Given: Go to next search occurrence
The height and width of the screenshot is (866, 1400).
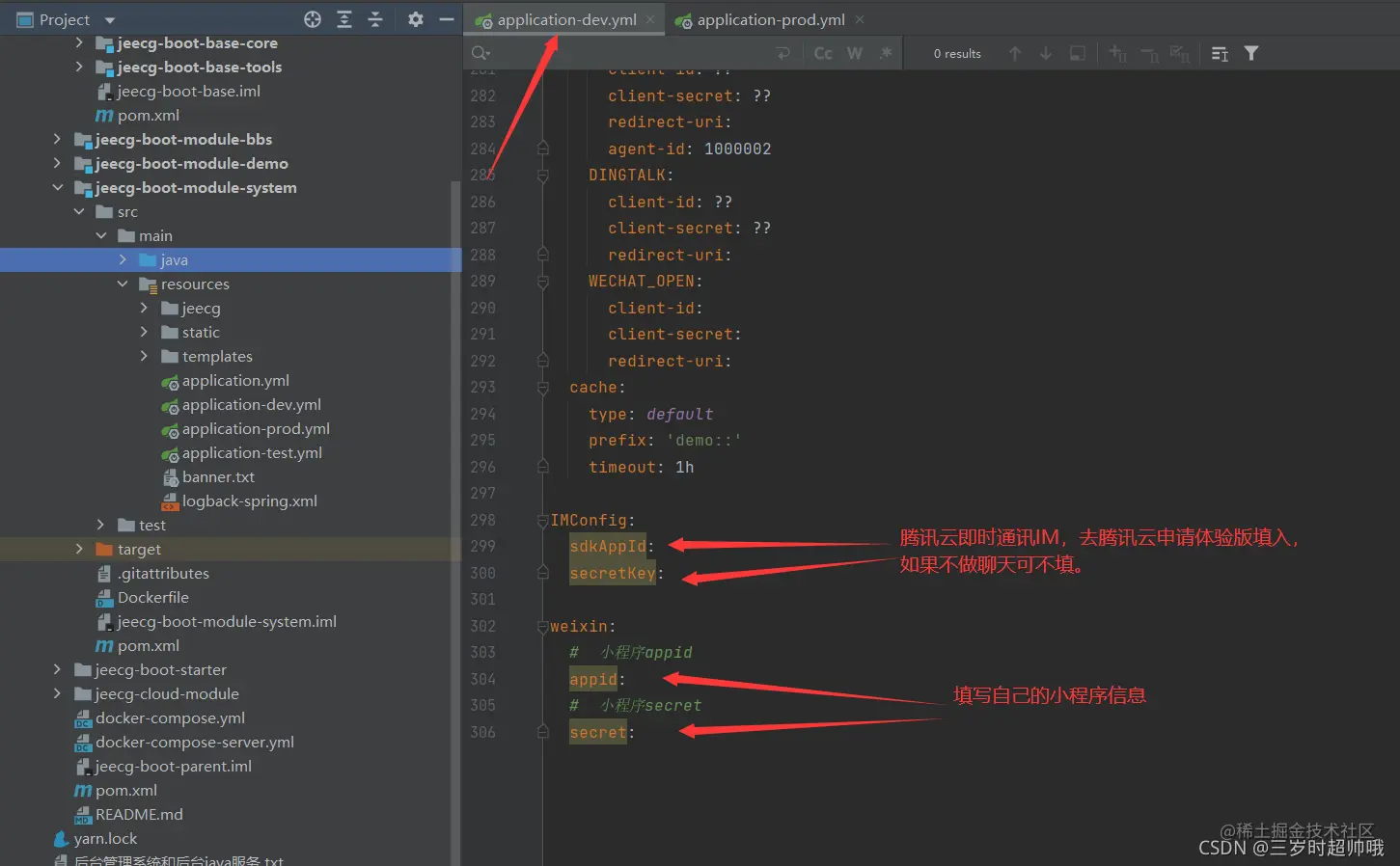Looking at the screenshot, I should (1046, 53).
